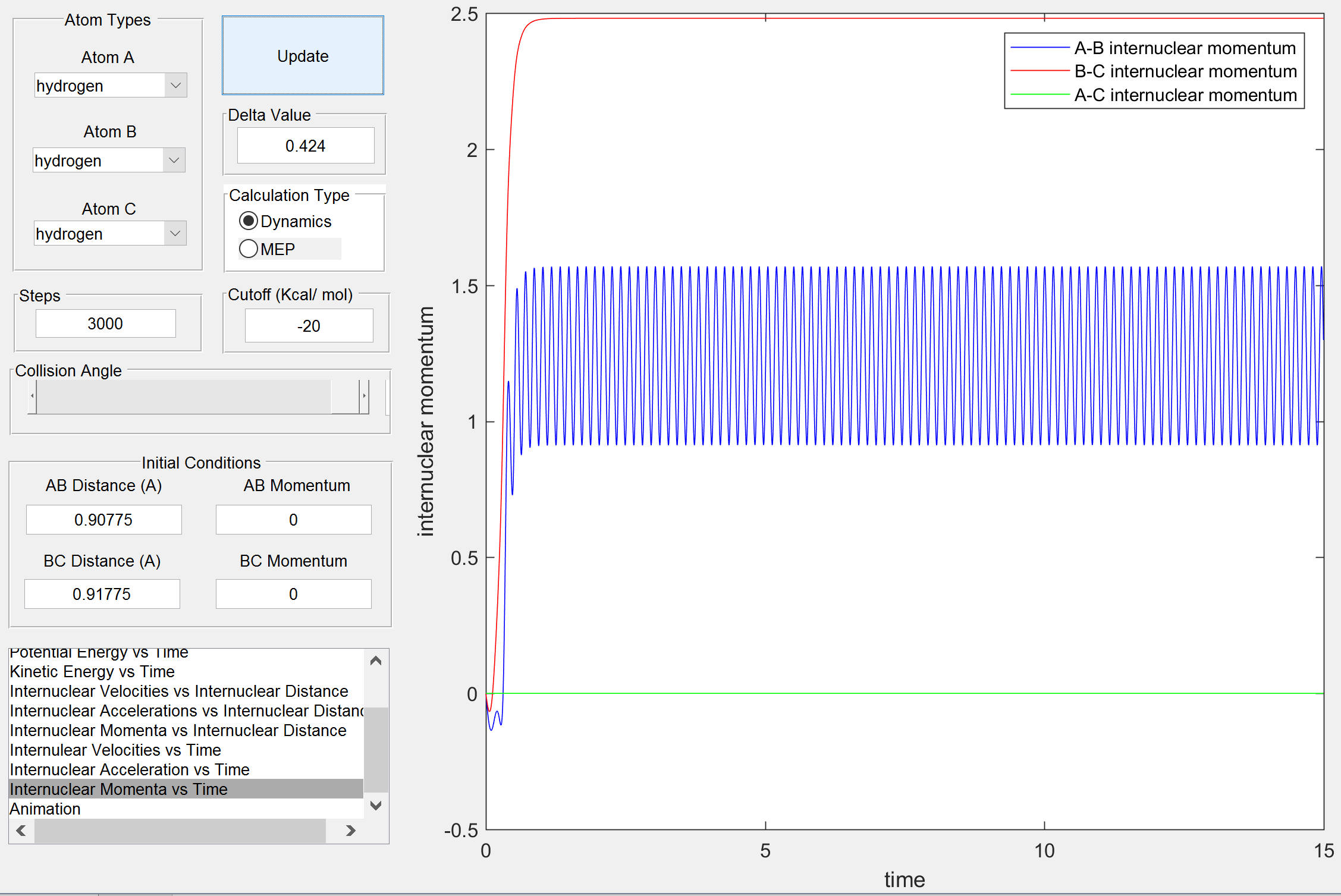Open the Atom B element dropdown
This screenshot has height=896, width=1341.
[174, 161]
